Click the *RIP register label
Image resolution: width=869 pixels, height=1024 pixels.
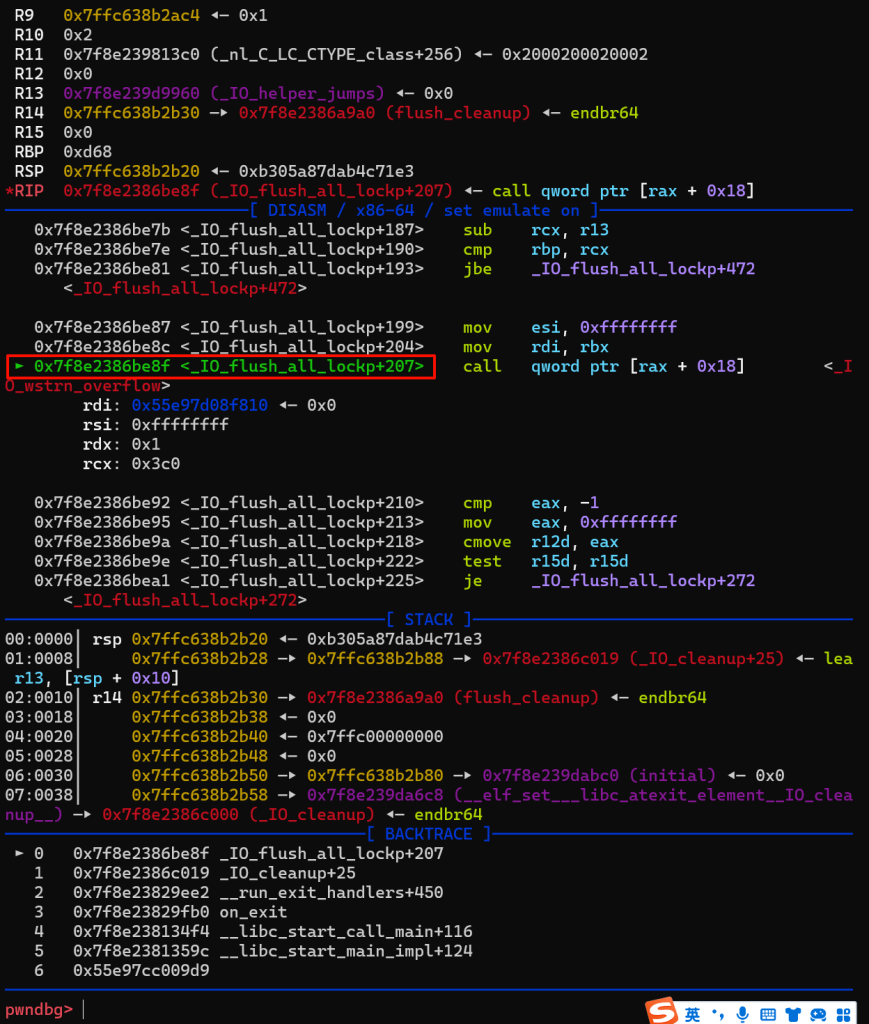point(29,190)
